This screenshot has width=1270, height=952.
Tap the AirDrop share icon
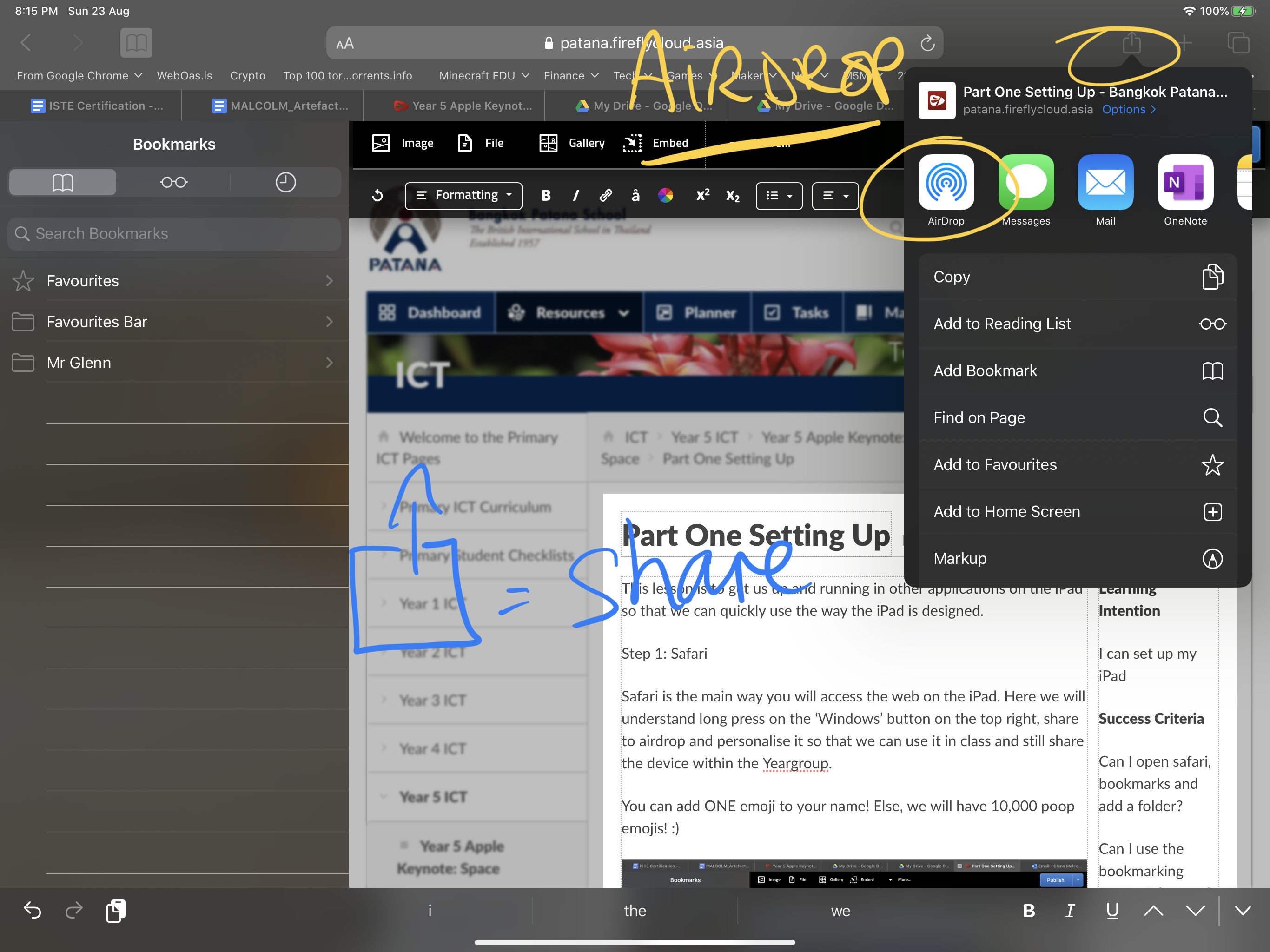(x=946, y=182)
